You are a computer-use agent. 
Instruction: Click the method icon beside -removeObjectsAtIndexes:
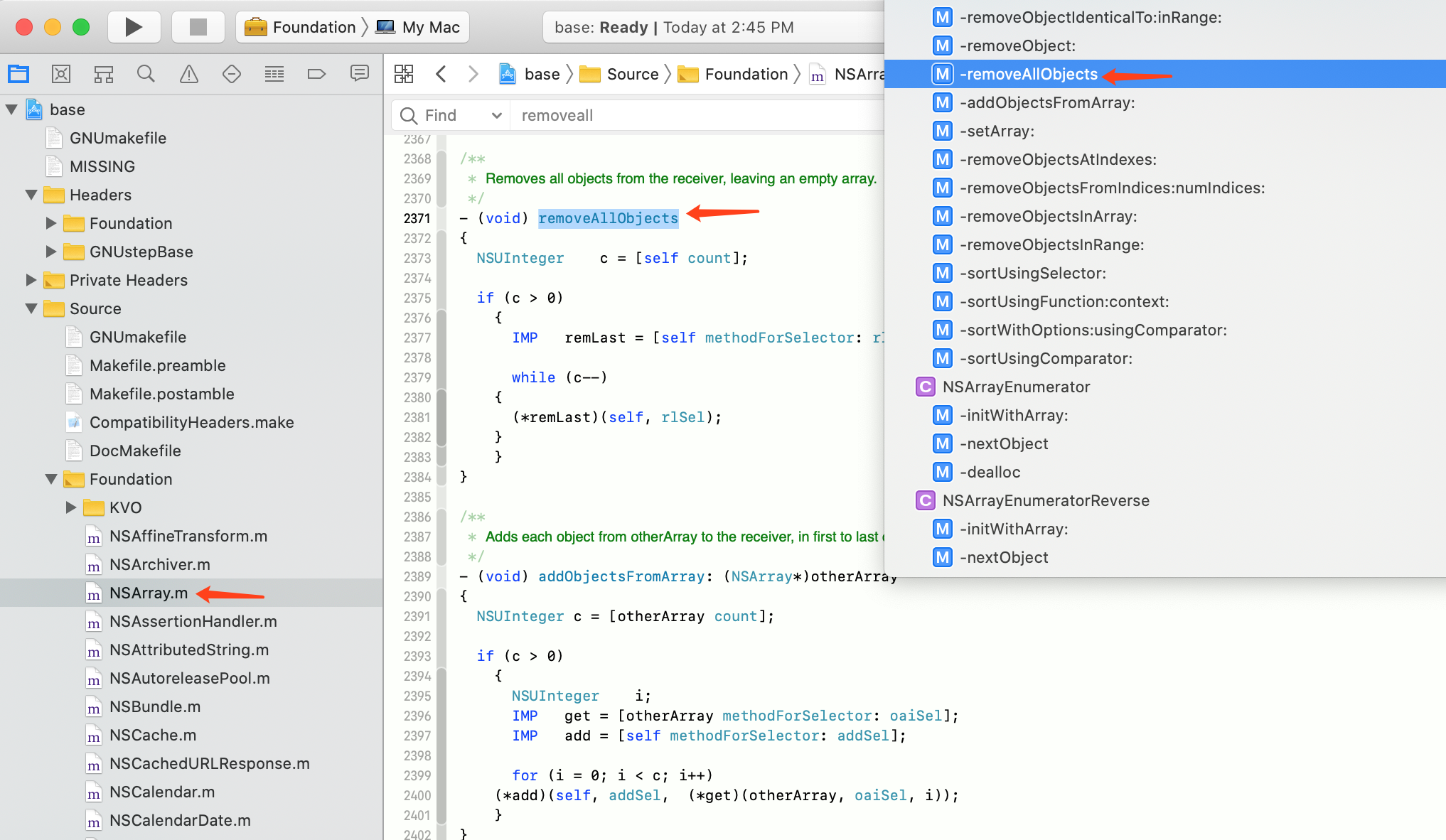click(943, 159)
